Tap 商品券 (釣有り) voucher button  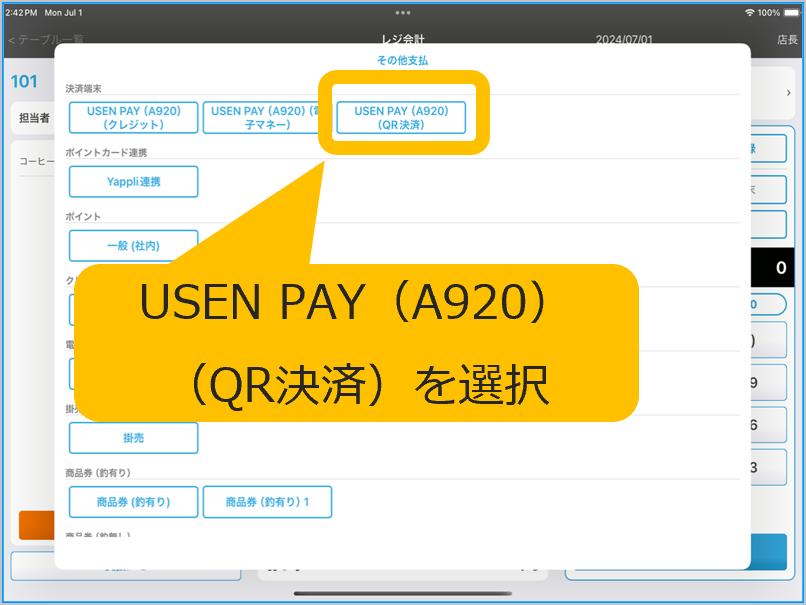133,502
